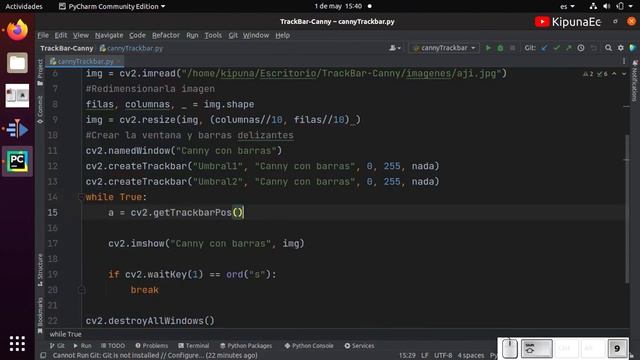Open the Problems tool window
The width and height of the screenshot is (640, 360).
tap(151, 346)
